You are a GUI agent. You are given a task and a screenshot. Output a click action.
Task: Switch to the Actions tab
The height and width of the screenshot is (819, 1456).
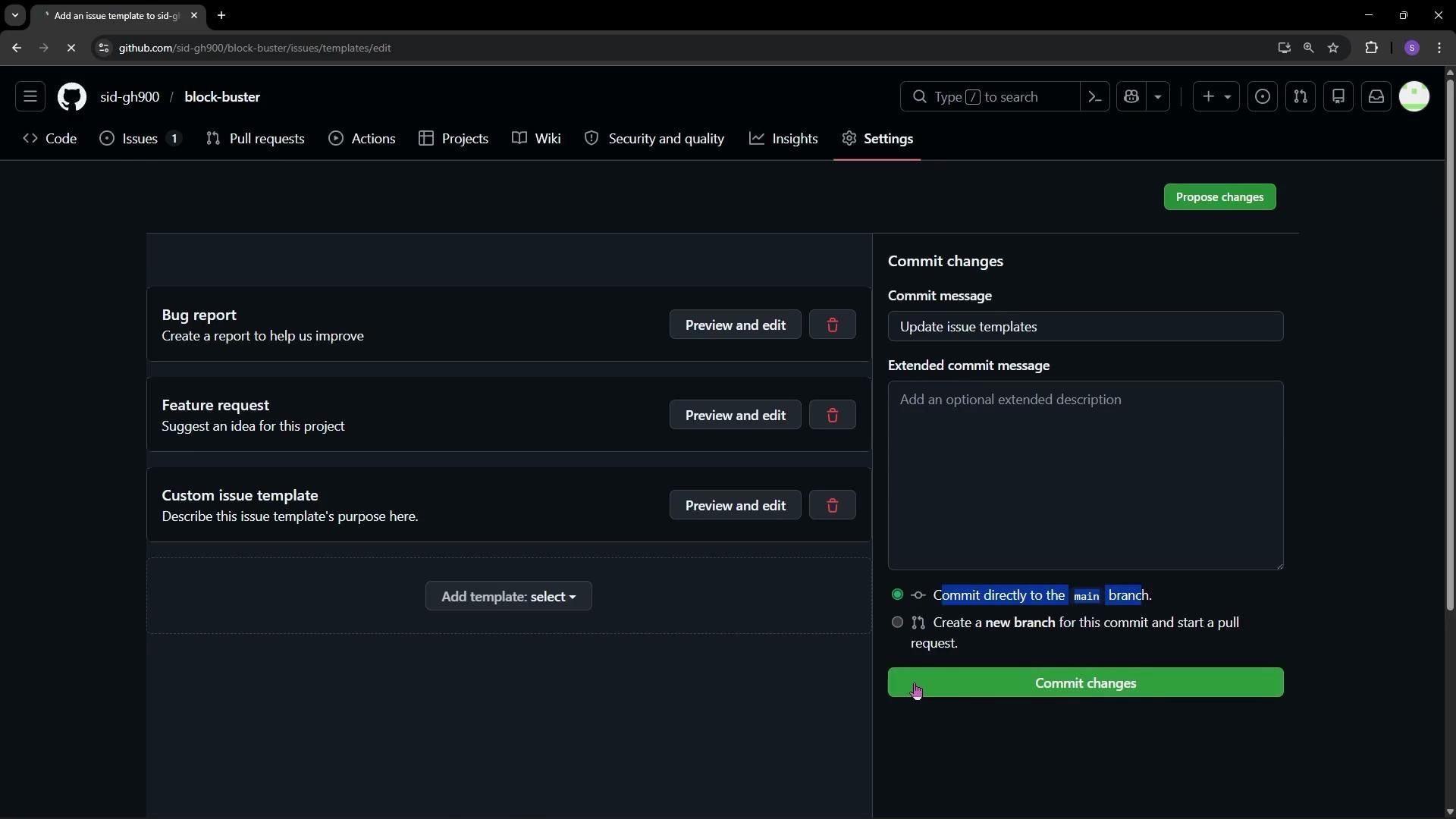click(x=362, y=139)
